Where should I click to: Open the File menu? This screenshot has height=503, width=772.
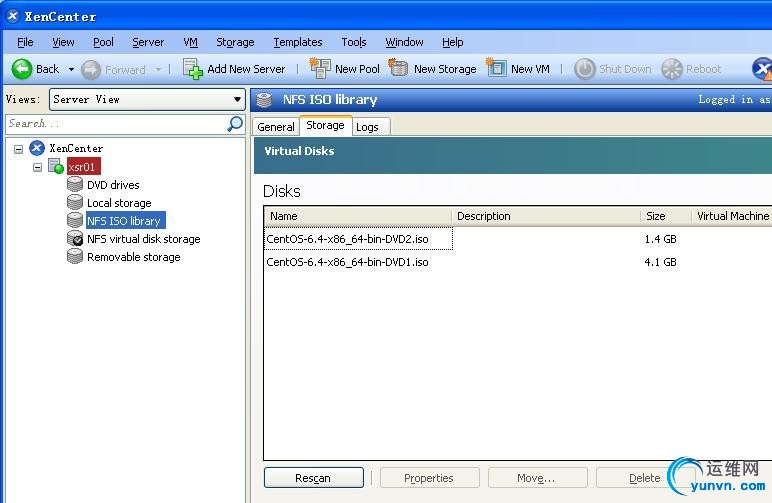tap(25, 42)
